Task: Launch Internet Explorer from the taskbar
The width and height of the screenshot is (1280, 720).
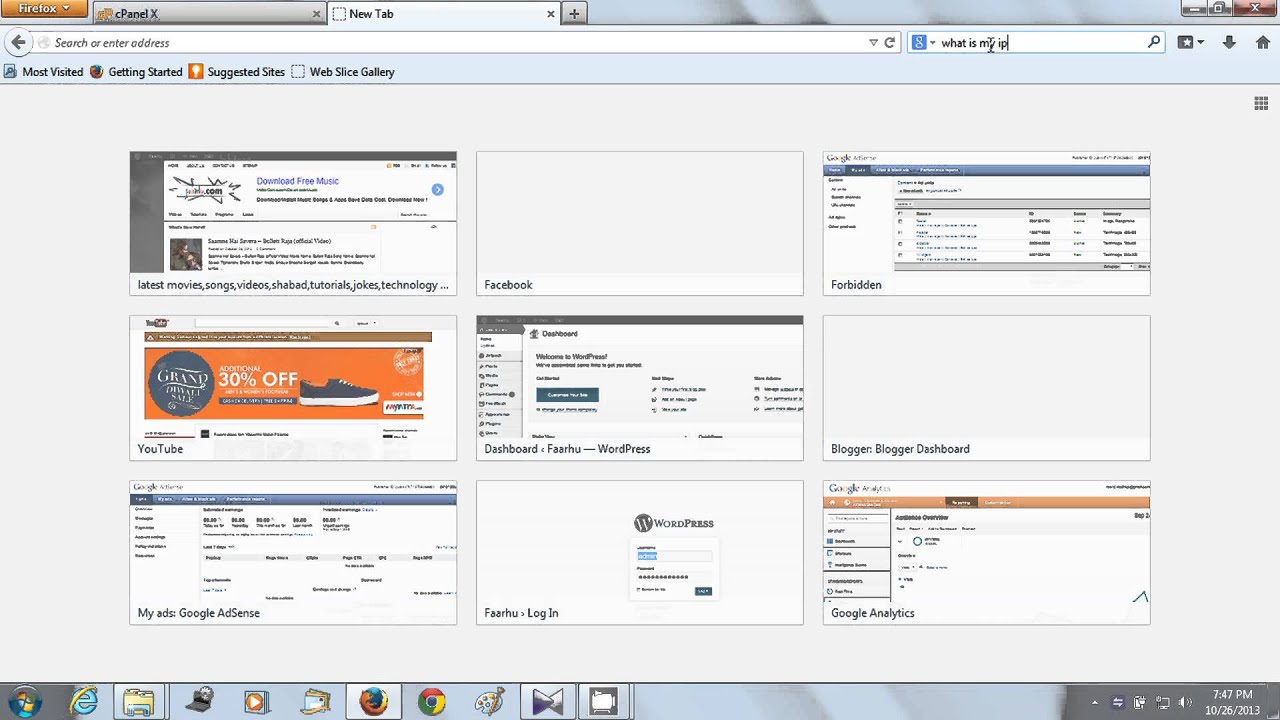Action: coord(83,702)
